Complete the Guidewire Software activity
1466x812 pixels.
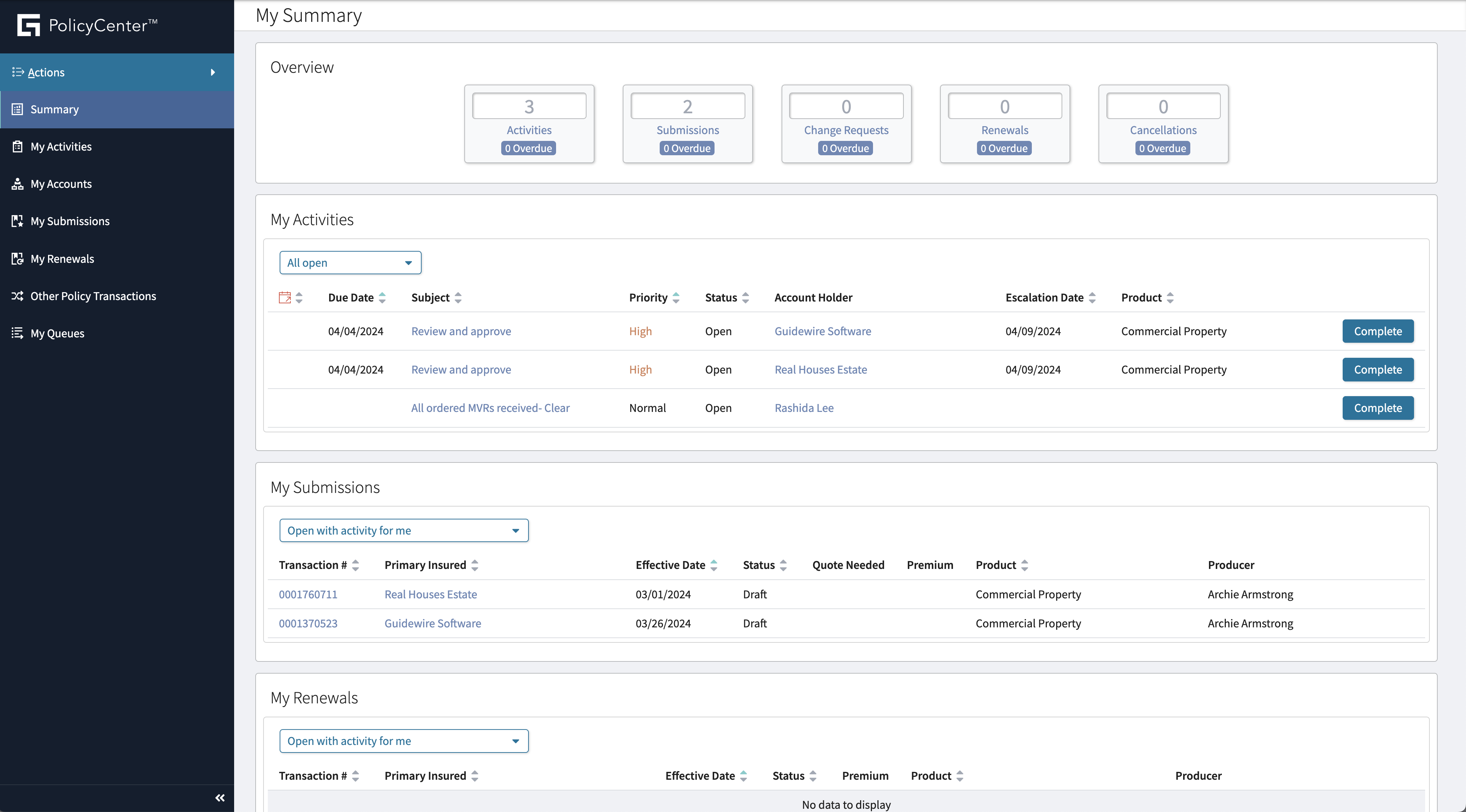[1377, 331]
